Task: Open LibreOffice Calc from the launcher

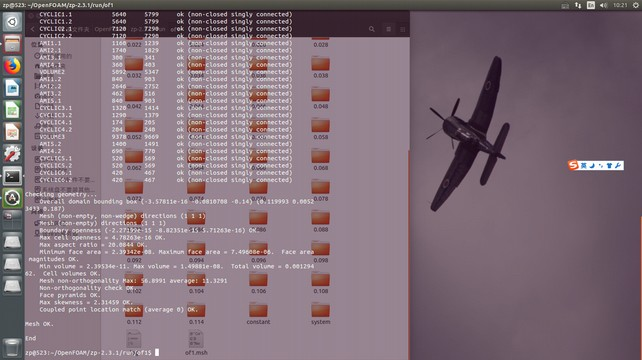Action: pos(12,110)
